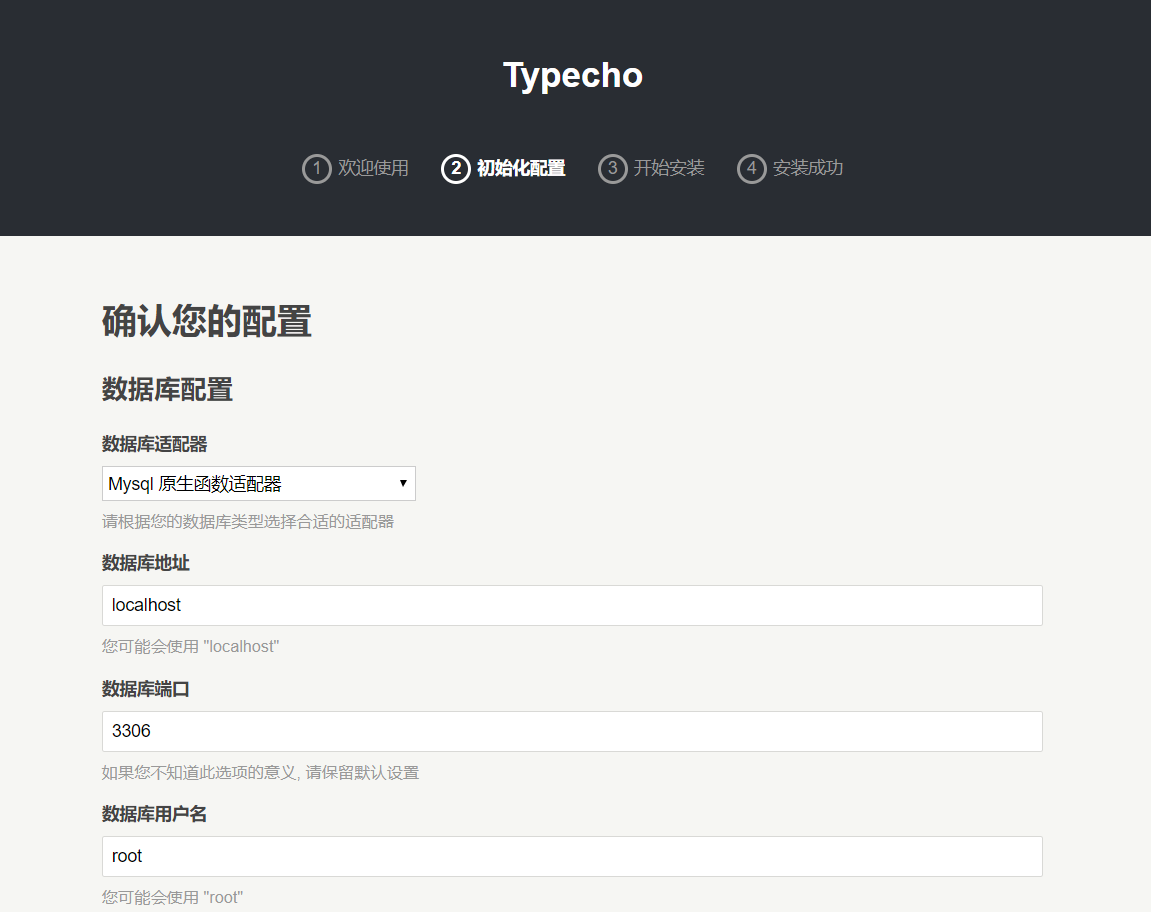Click the database username field containing root

point(572,856)
